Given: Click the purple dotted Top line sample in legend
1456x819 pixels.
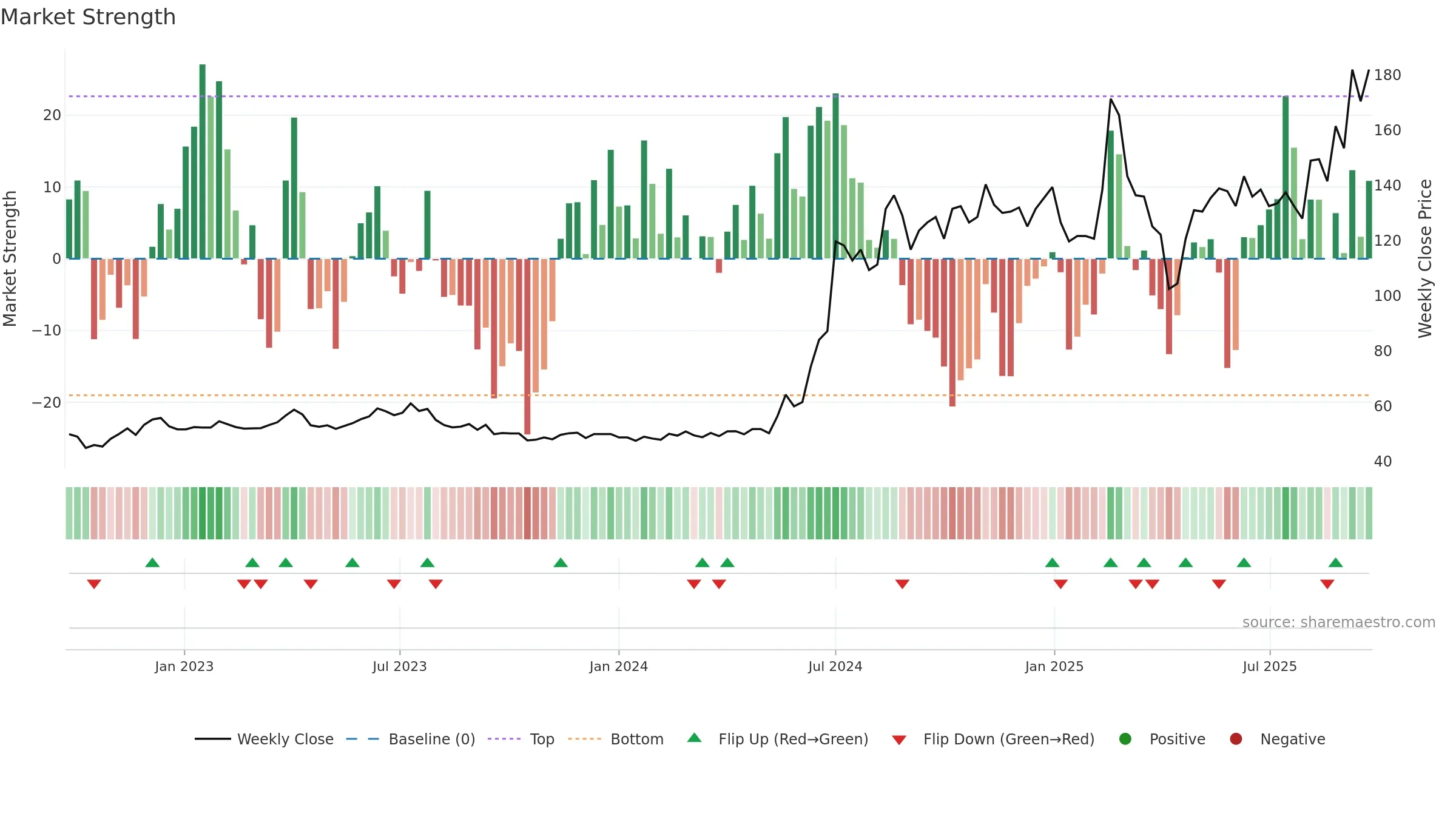Looking at the screenshot, I should [504, 739].
